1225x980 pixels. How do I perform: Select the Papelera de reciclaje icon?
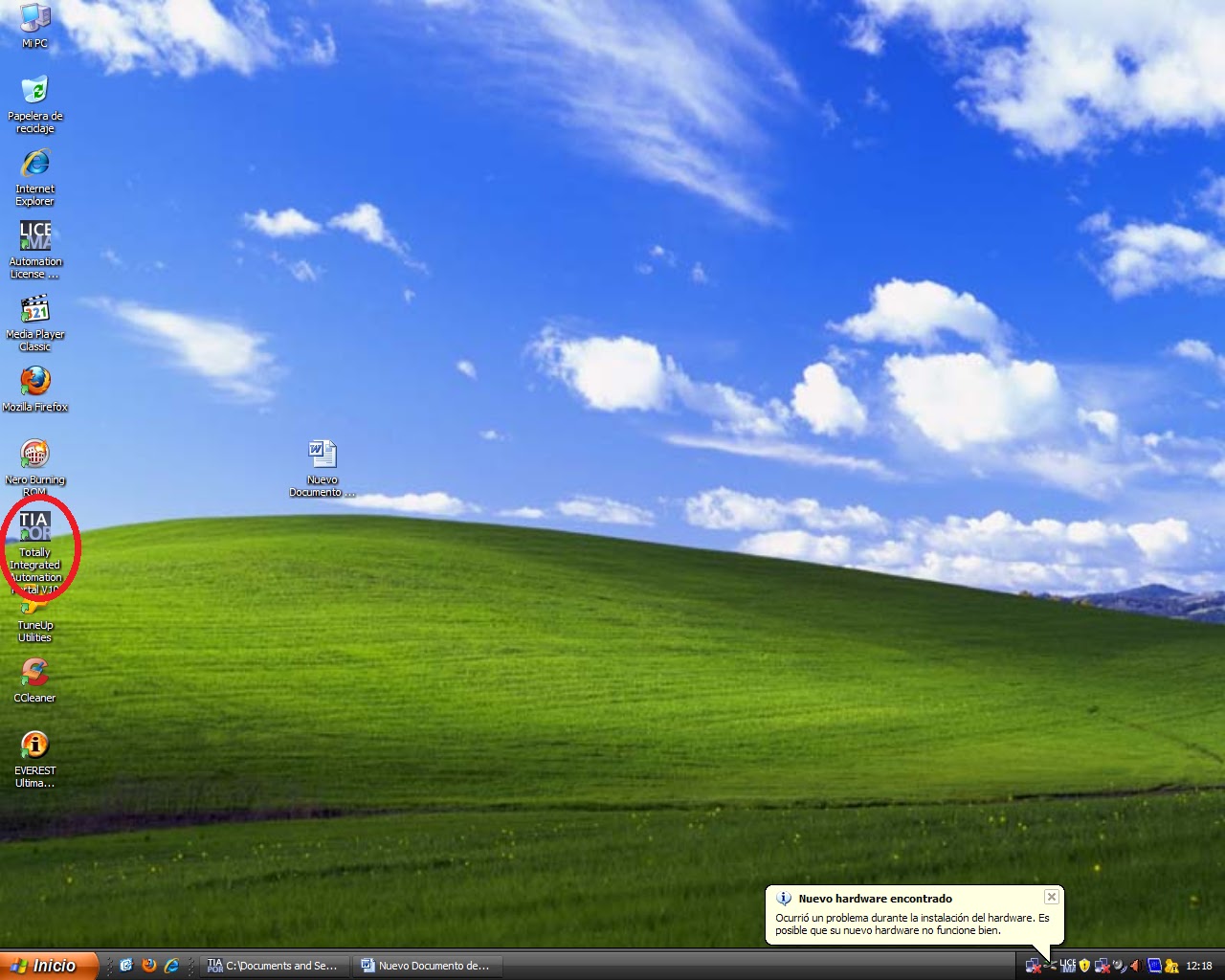34,103
